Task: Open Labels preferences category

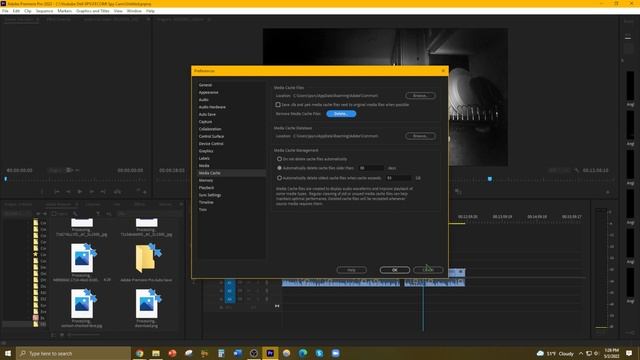Action: pyautogui.click(x=204, y=158)
